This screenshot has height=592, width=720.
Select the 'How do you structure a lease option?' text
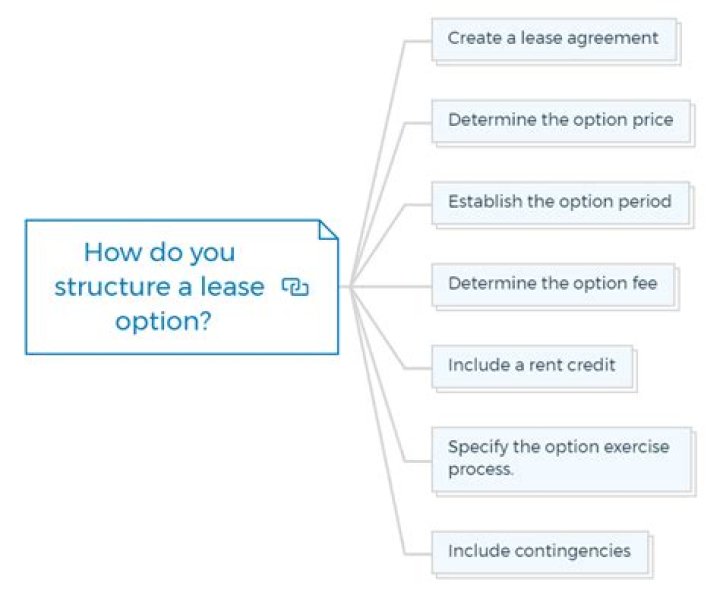(159, 287)
